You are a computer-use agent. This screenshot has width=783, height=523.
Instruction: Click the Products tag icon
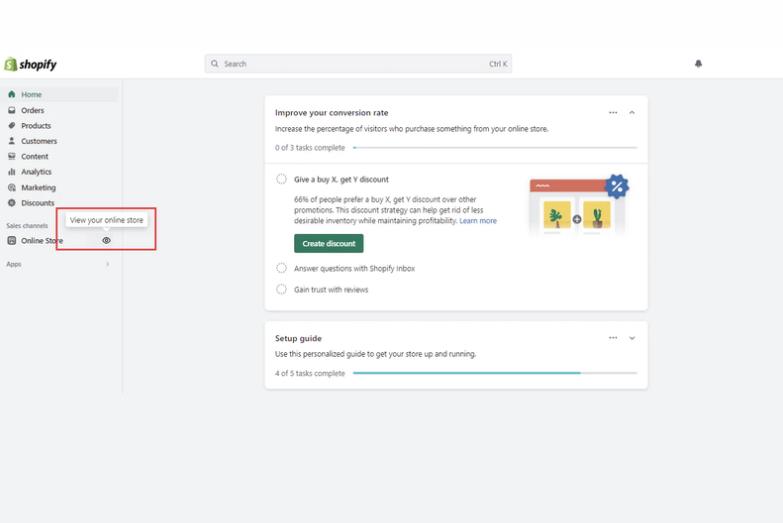(x=11, y=126)
